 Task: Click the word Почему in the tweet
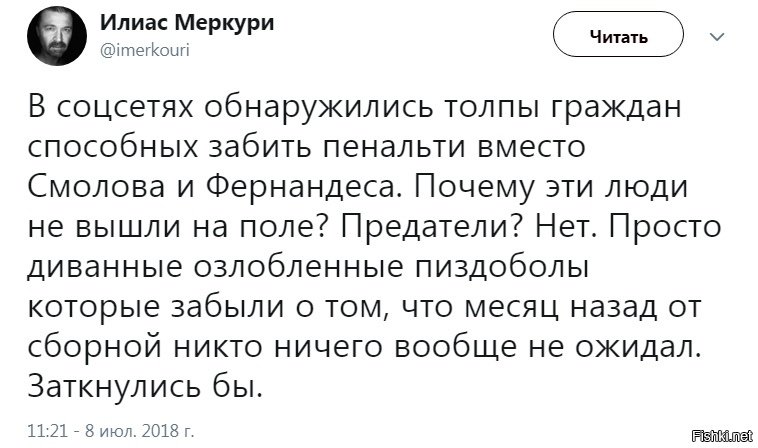473,188
